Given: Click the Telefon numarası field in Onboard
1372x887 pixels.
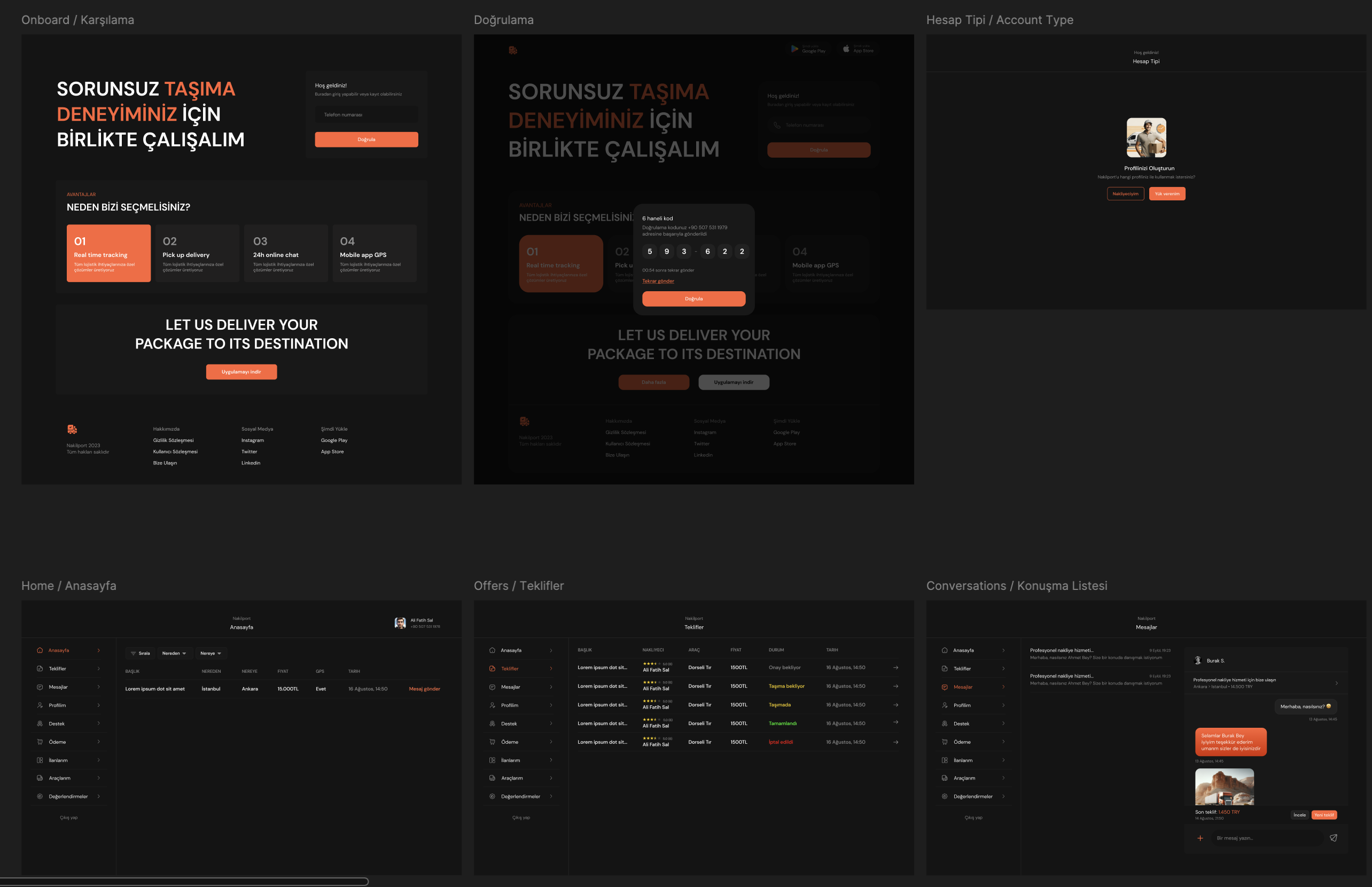Looking at the screenshot, I should click(x=366, y=115).
